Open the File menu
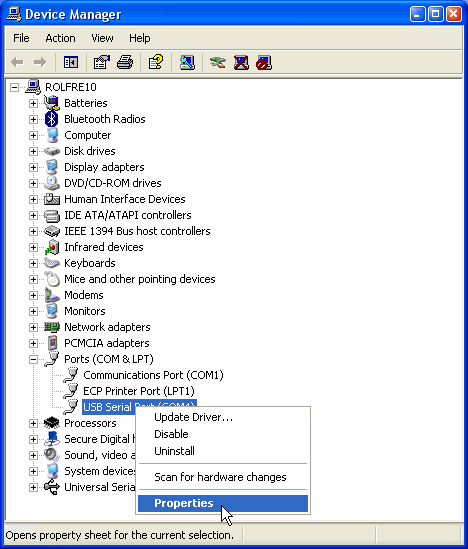The image size is (468, 549). [21, 38]
